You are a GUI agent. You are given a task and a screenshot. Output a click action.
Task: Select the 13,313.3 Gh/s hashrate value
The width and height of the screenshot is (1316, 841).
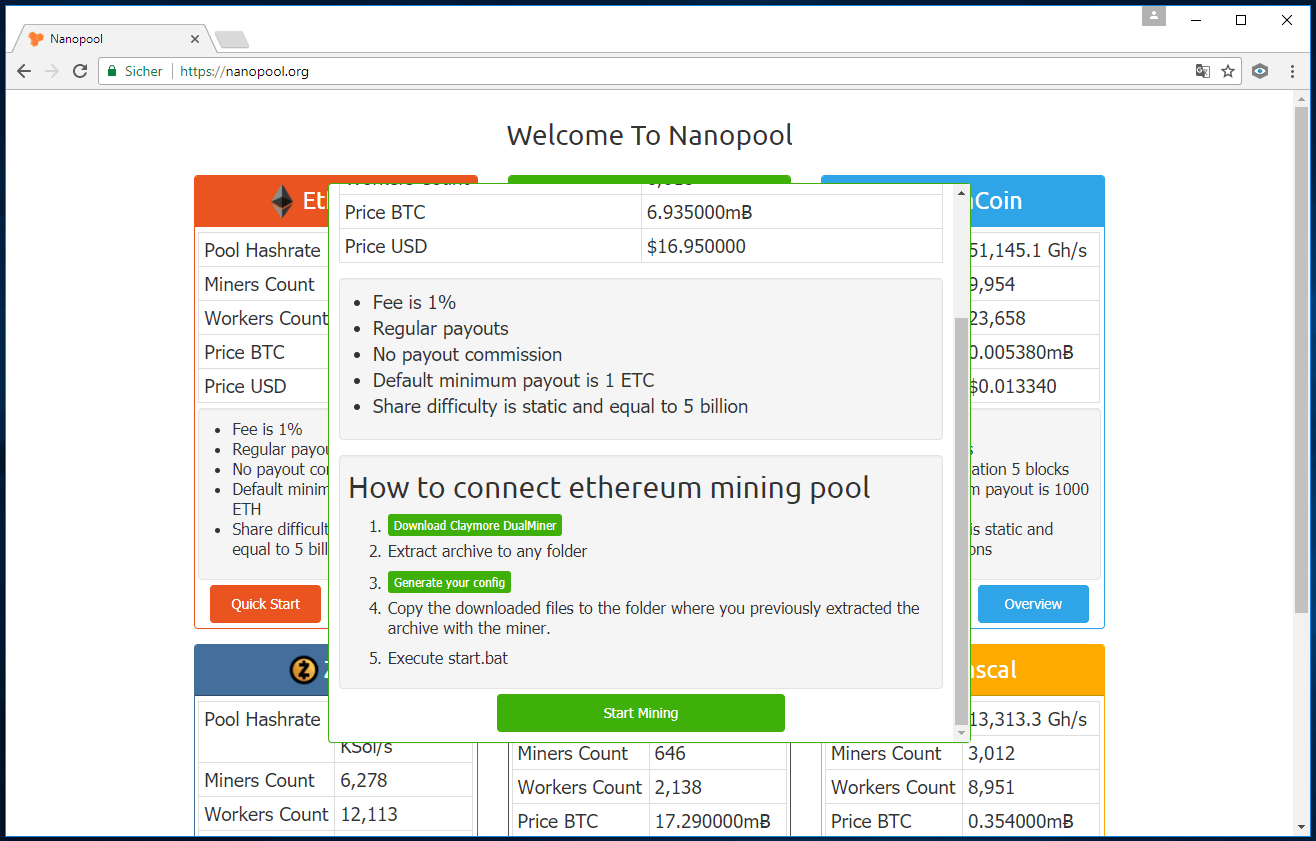1027,720
